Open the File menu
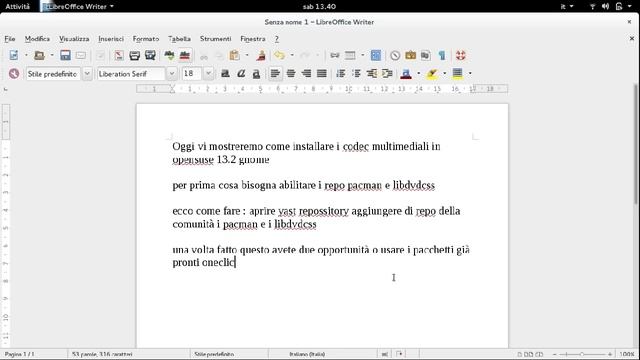The width and height of the screenshot is (640, 360). (x=10, y=39)
